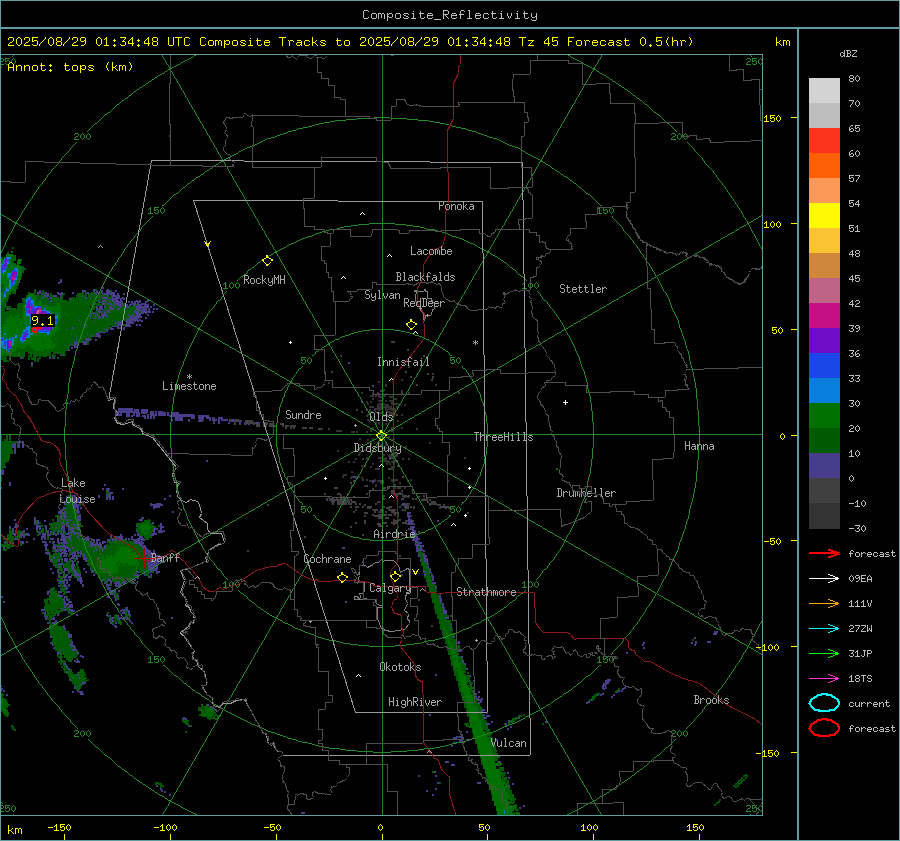The height and width of the screenshot is (841, 900).
Task: Click the yellow diamond marker below Cochrane
Action: click(342, 577)
